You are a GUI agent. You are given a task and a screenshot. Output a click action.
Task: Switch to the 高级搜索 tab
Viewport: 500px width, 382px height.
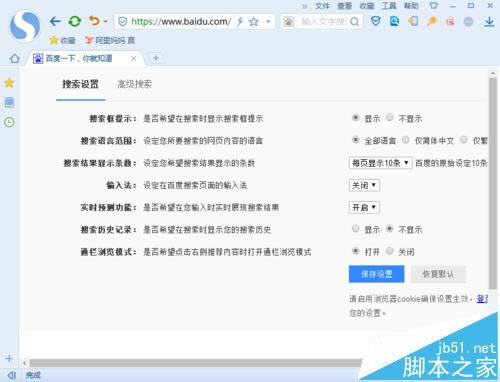[x=134, y=84]
